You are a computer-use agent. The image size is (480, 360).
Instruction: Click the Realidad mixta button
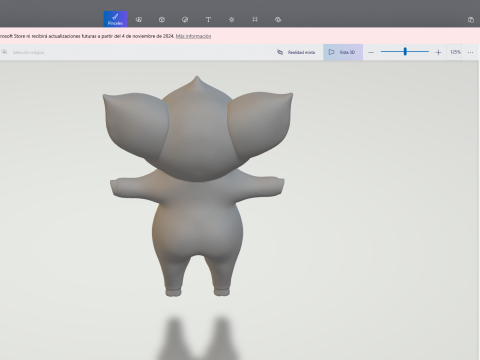coord(296,52)
